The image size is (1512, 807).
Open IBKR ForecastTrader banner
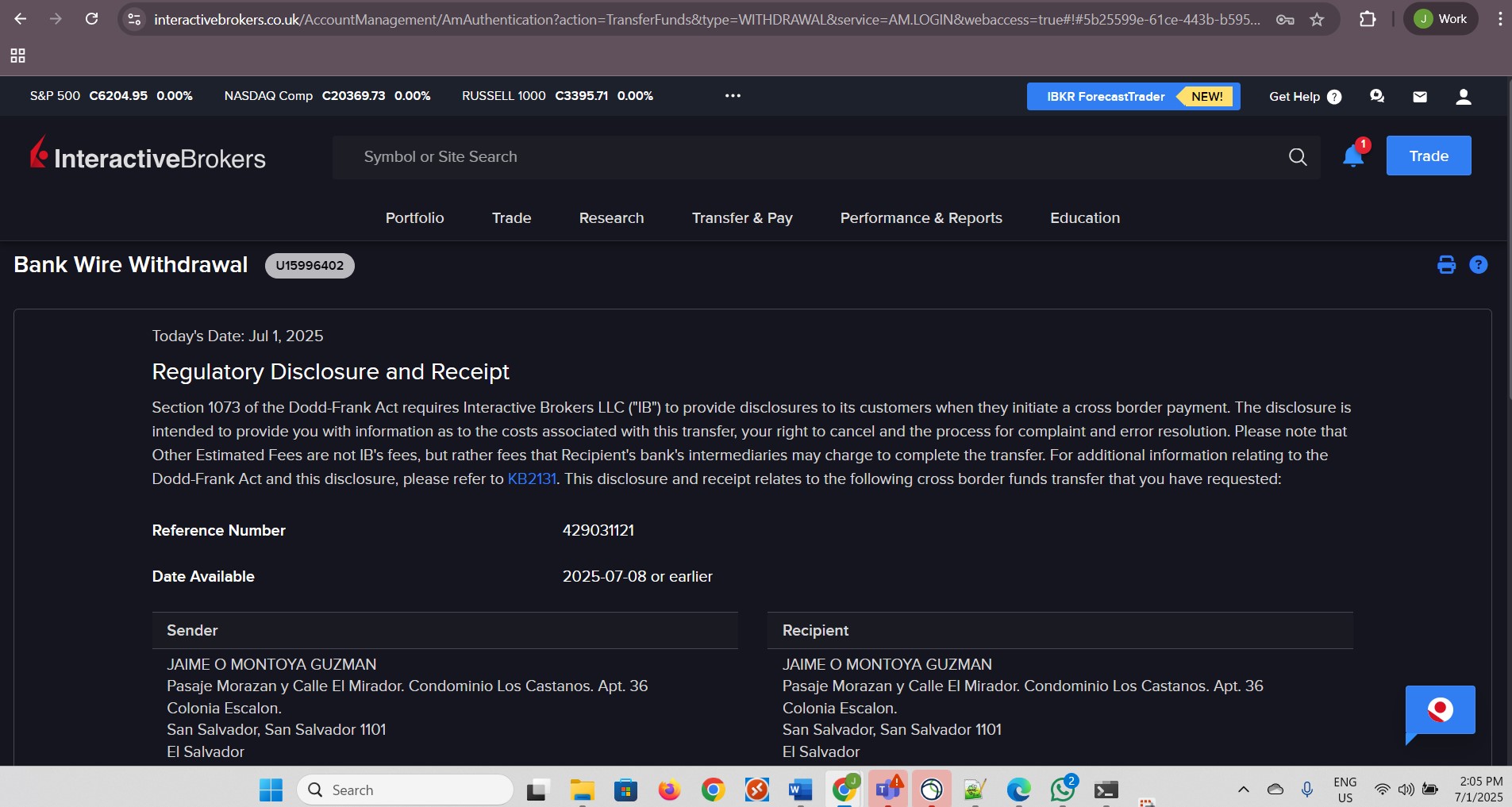coord(1133,97)
